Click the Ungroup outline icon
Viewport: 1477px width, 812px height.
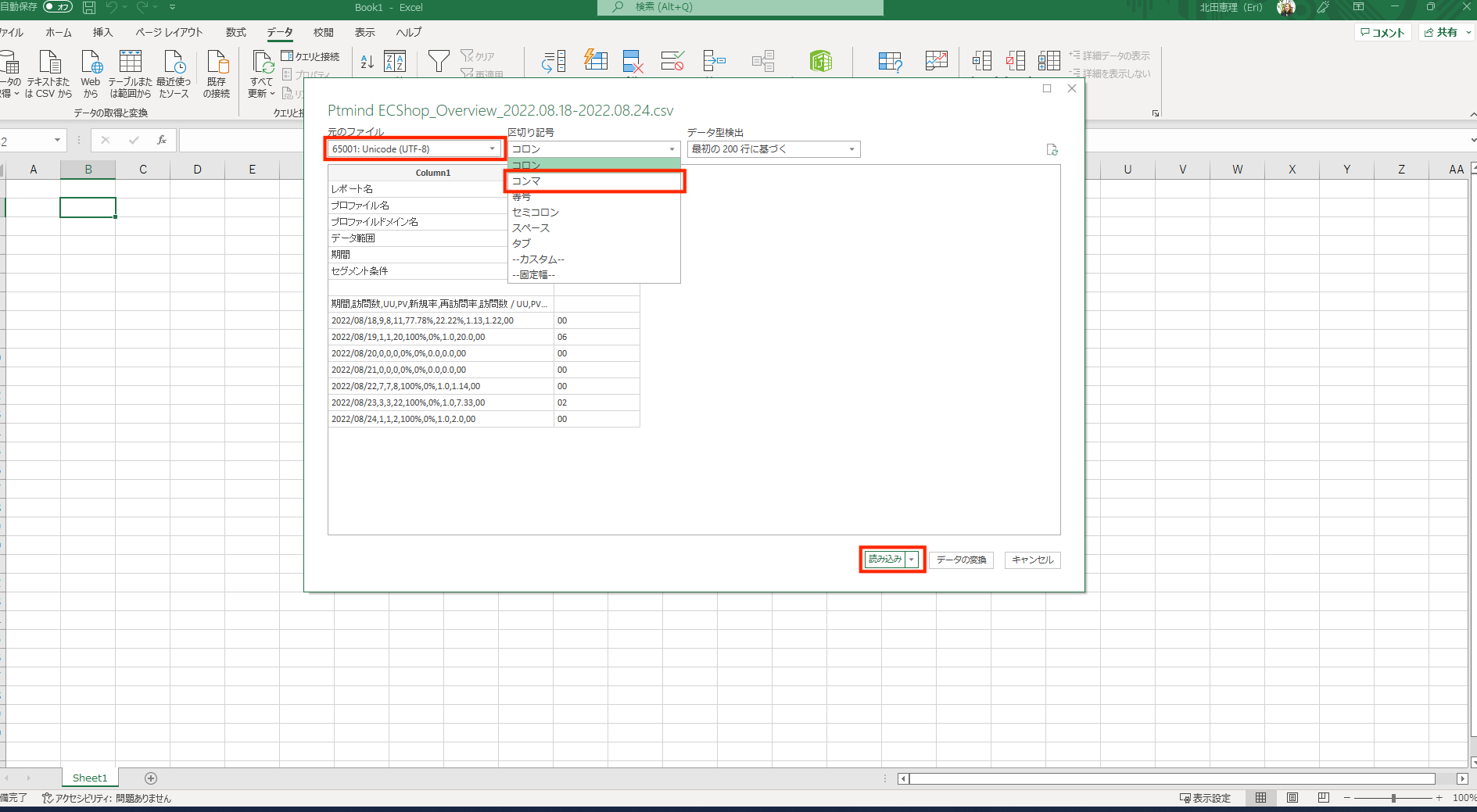tap(1016, 61)
